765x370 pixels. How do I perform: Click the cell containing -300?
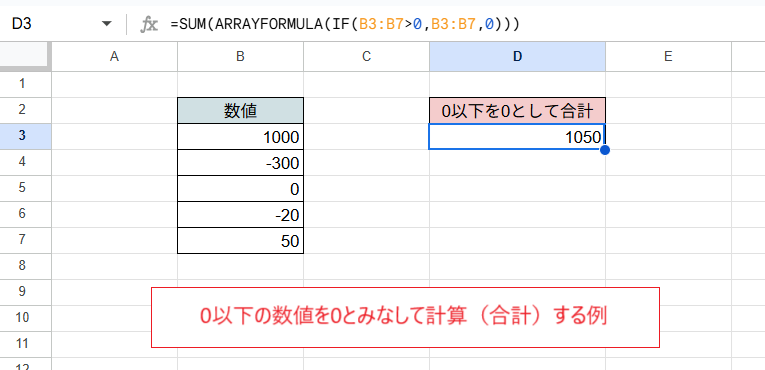pyautogui.click(x=241, y=163)
